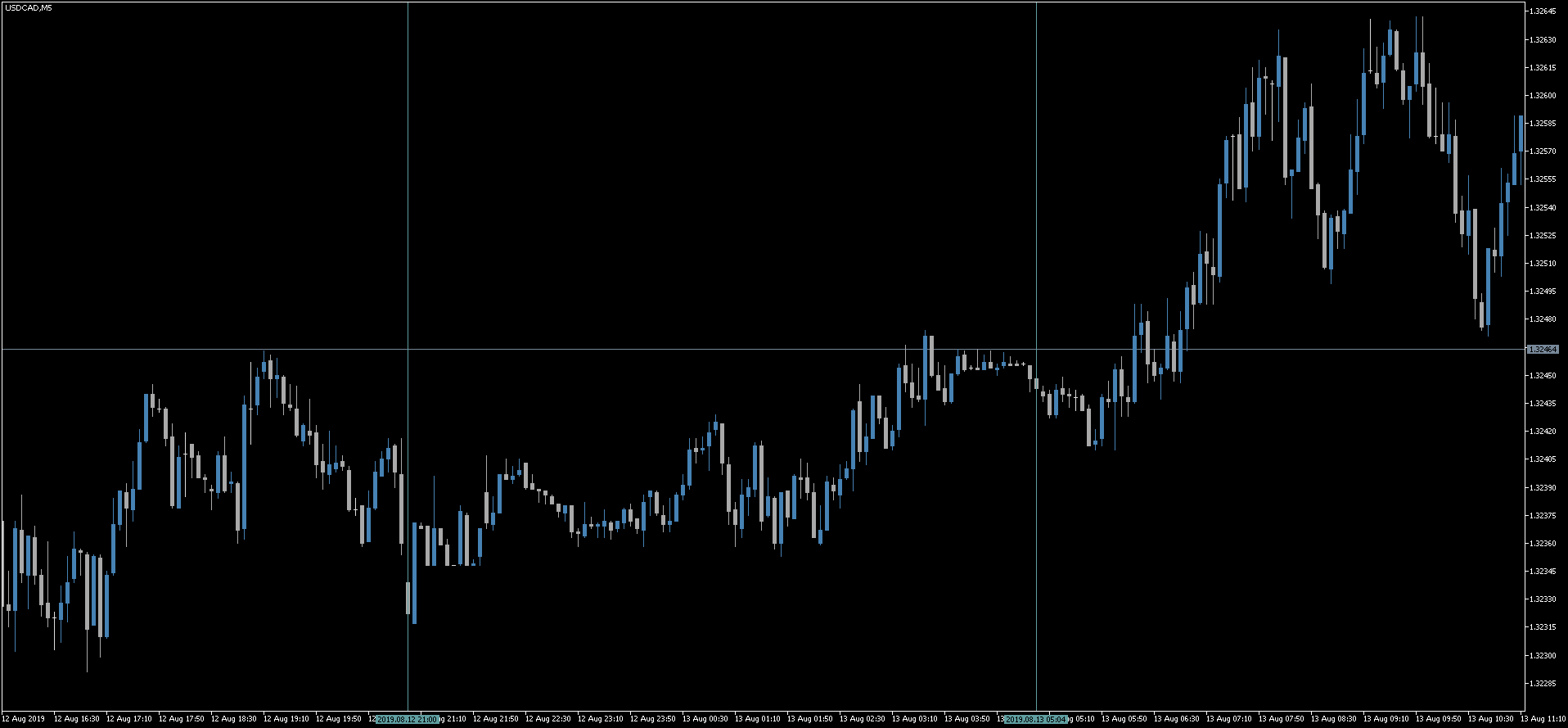Screen dimensions: 1568x728
Task: Click the 12 Aug 16:30 time axis label
Action: coord(77,719)
